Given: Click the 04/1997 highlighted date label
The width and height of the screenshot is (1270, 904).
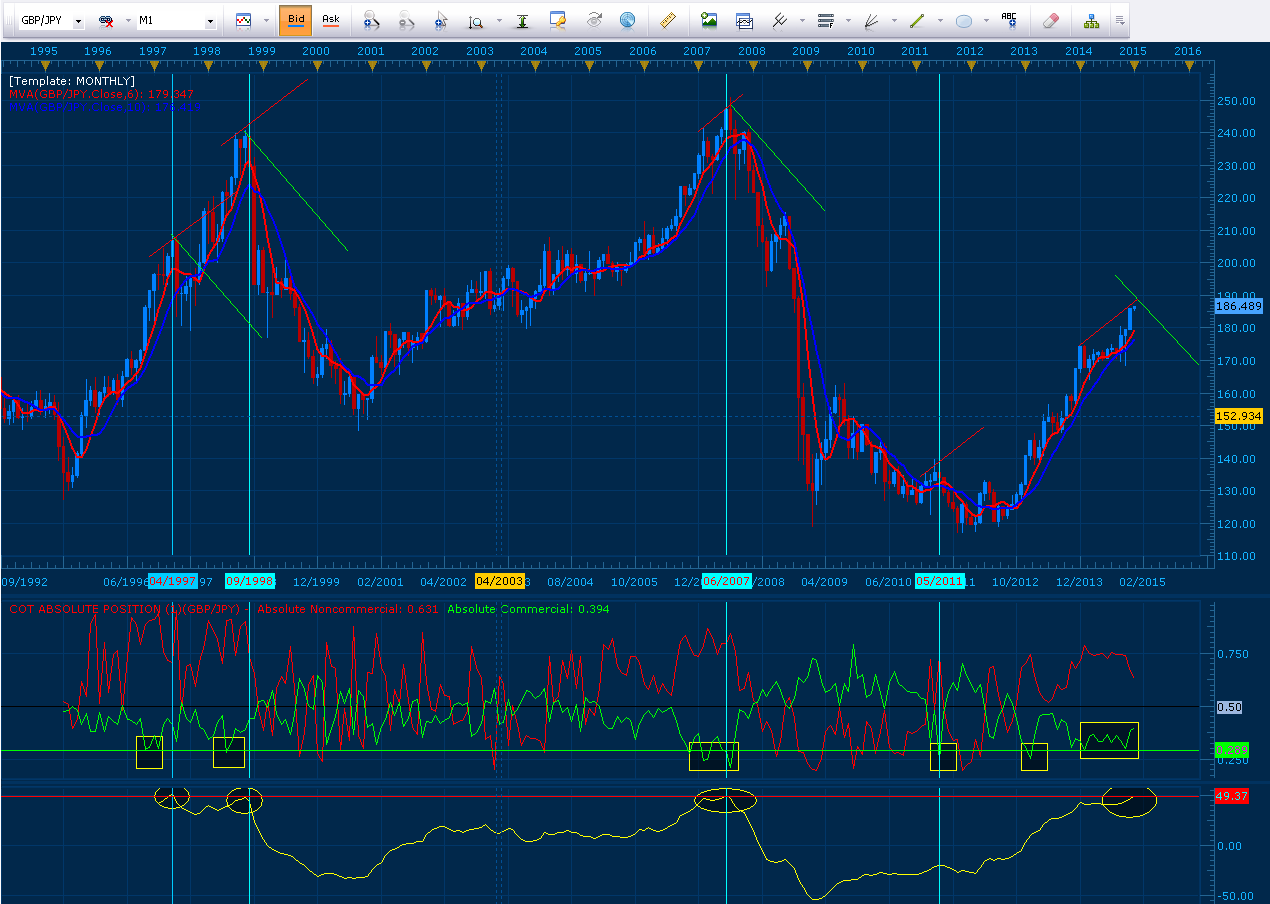Looking at the screenshot, I should tap(173, 581).
